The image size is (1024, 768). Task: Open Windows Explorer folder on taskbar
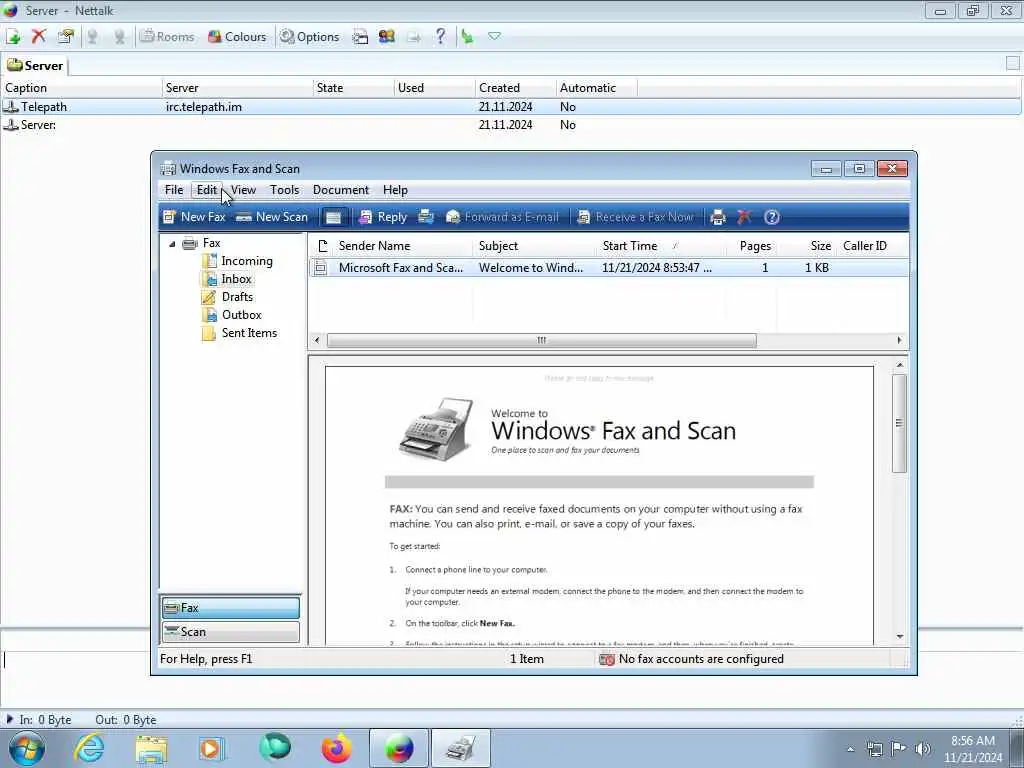(x=151, y=748)
